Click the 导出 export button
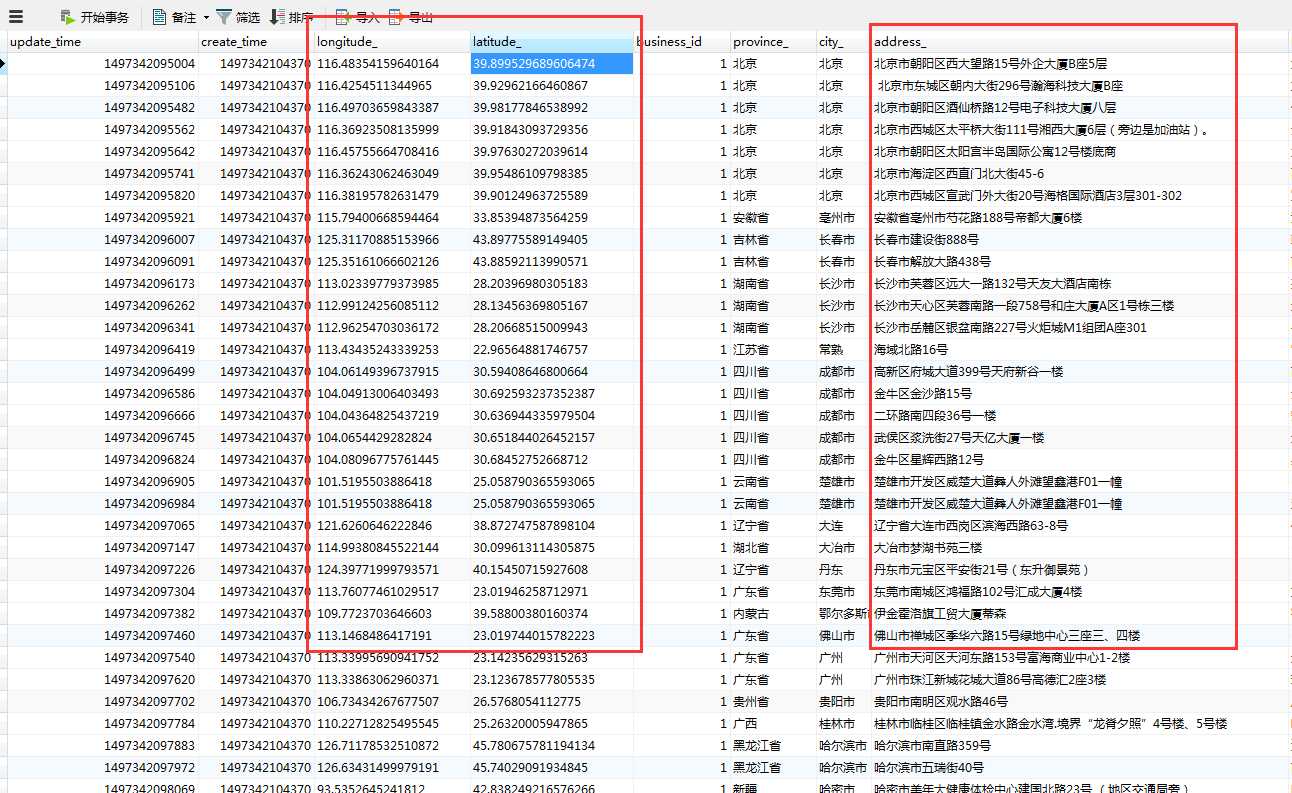 pyautogui.click(x=410, y=17)
